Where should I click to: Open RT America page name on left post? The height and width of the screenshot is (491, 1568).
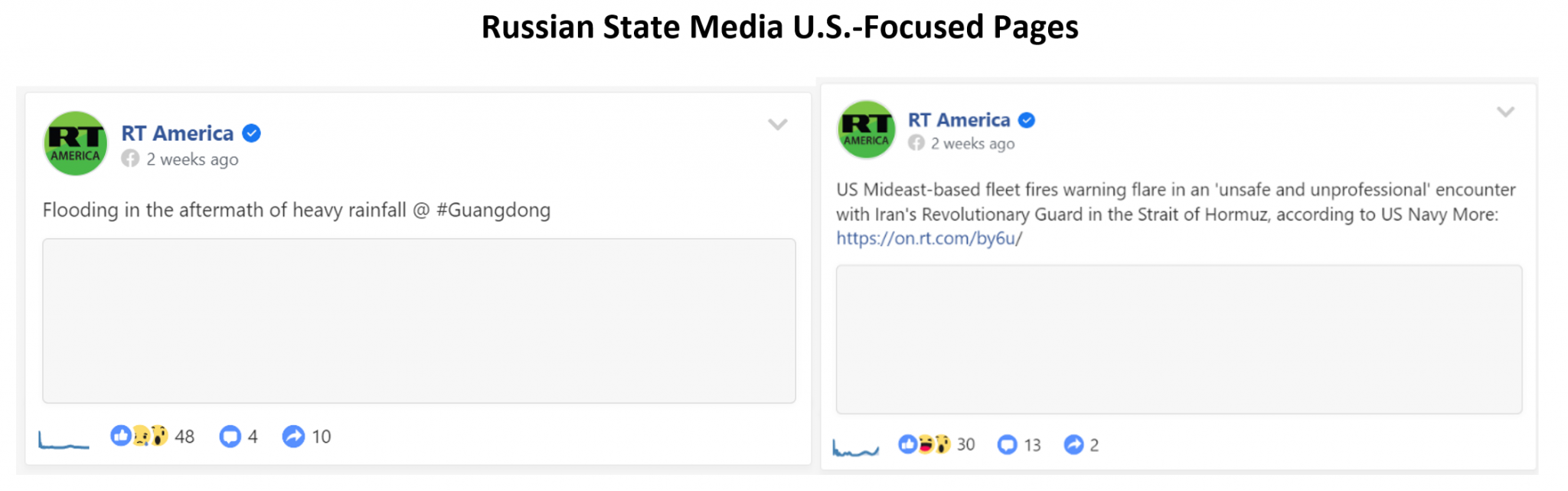[x=178, y=133]
